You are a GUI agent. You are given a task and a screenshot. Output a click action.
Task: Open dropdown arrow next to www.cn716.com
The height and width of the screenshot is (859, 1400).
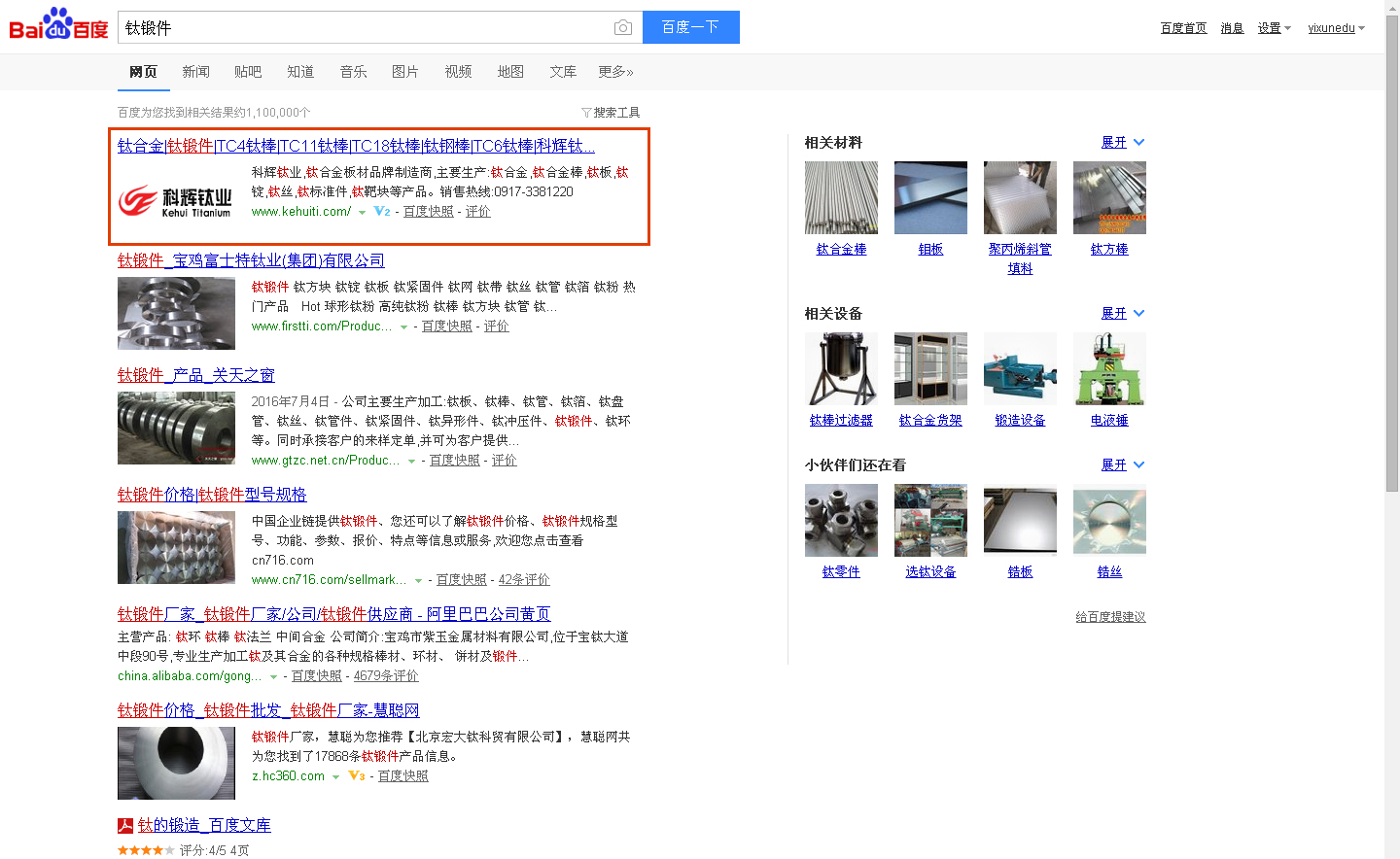point(418,581)
